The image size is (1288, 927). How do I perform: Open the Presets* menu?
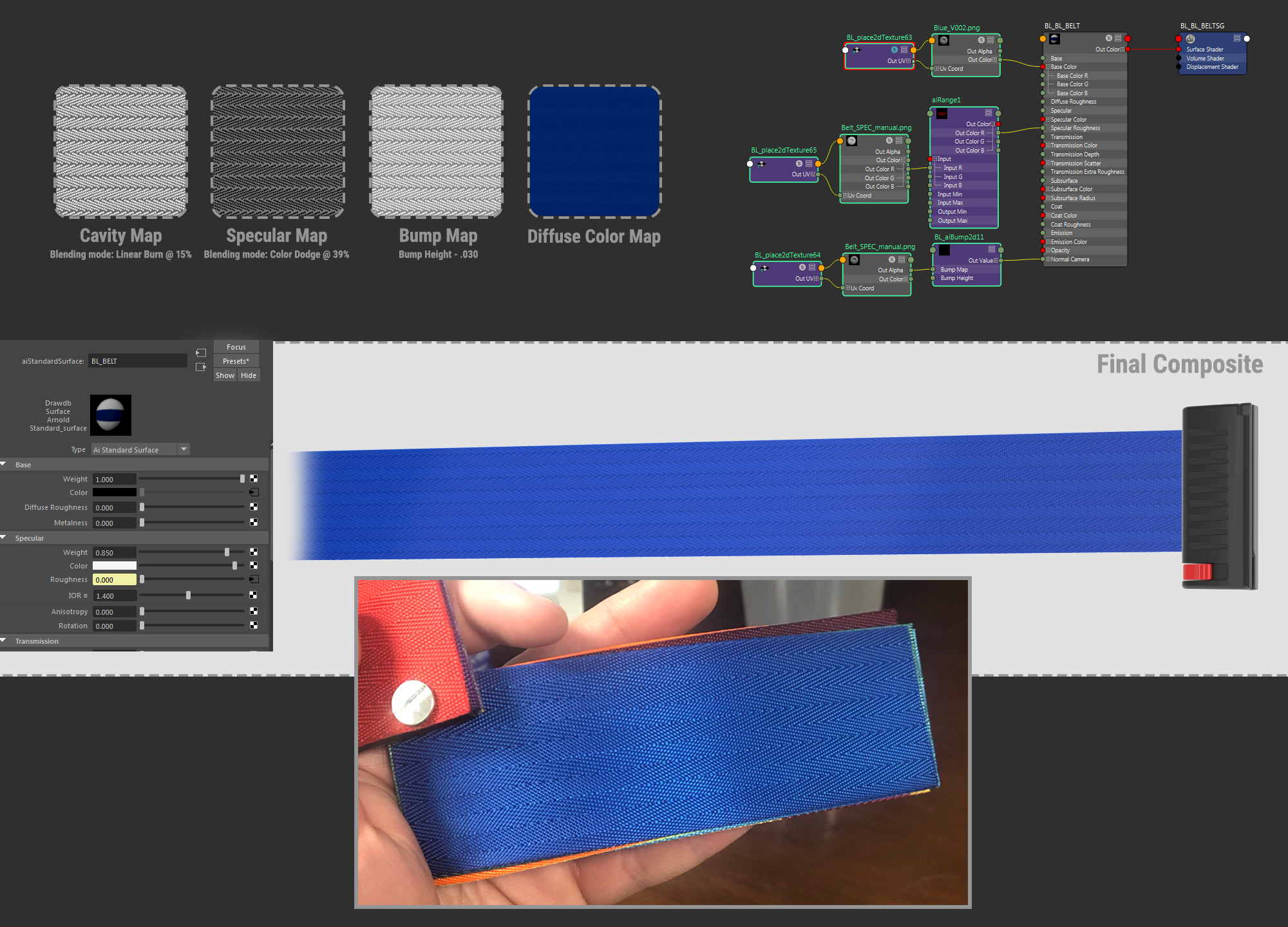(236, 360)
